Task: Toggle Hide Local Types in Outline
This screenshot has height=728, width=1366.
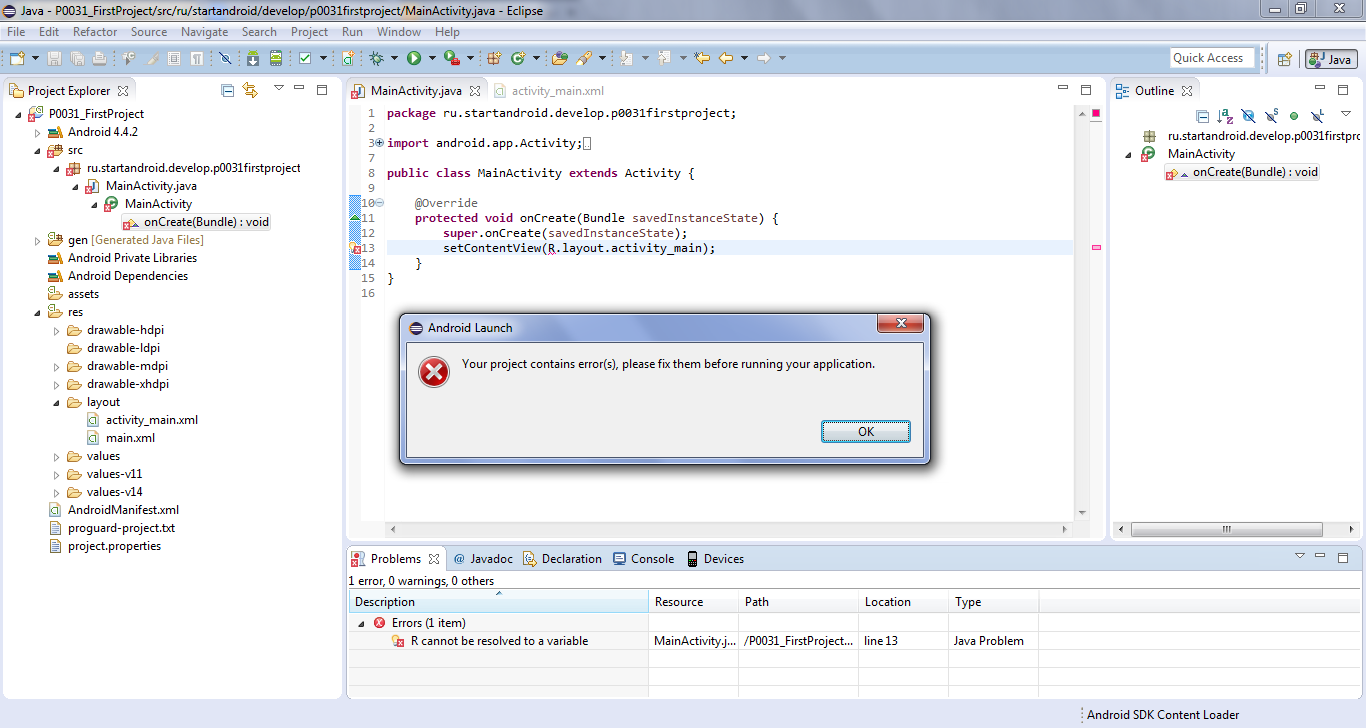Action: (1318, 115)
